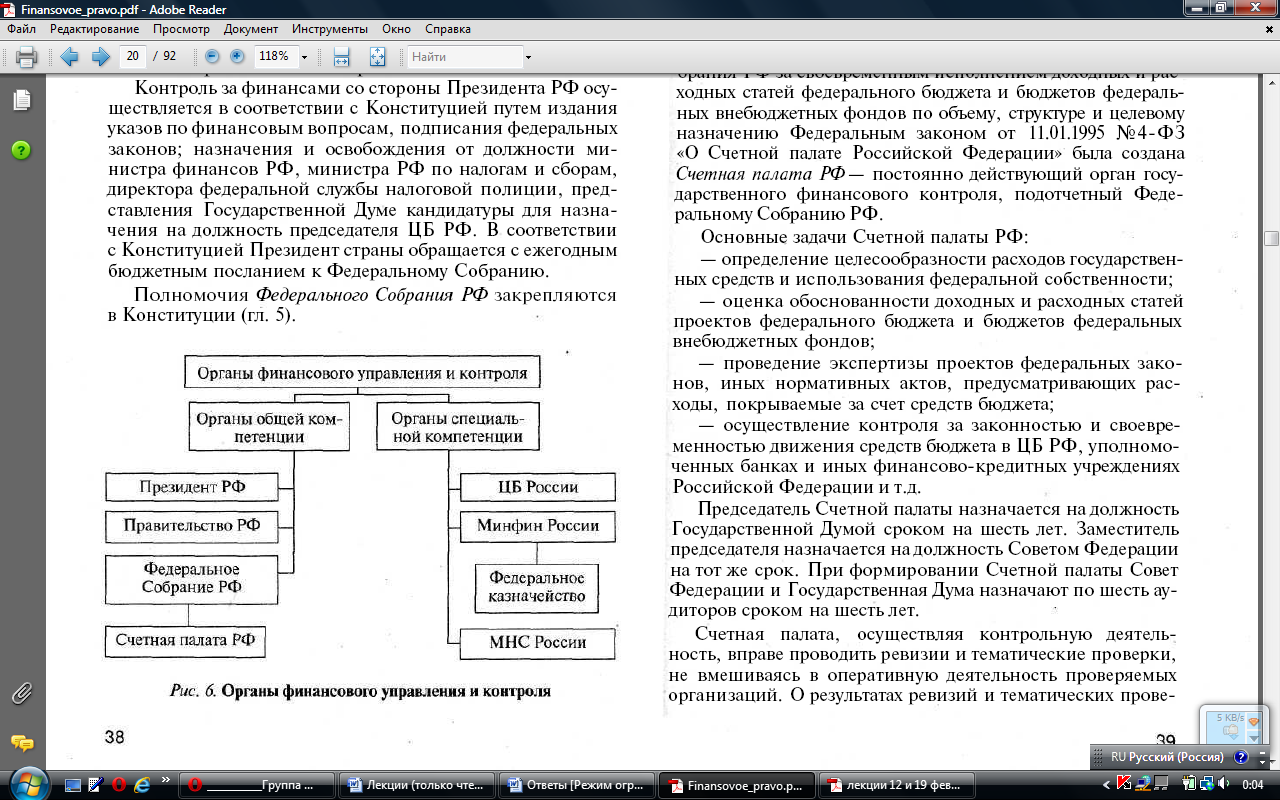Click the vertical scrollbar thumb
The width and height of the screenshot is (1280, 800).
tap(1271, 238)
